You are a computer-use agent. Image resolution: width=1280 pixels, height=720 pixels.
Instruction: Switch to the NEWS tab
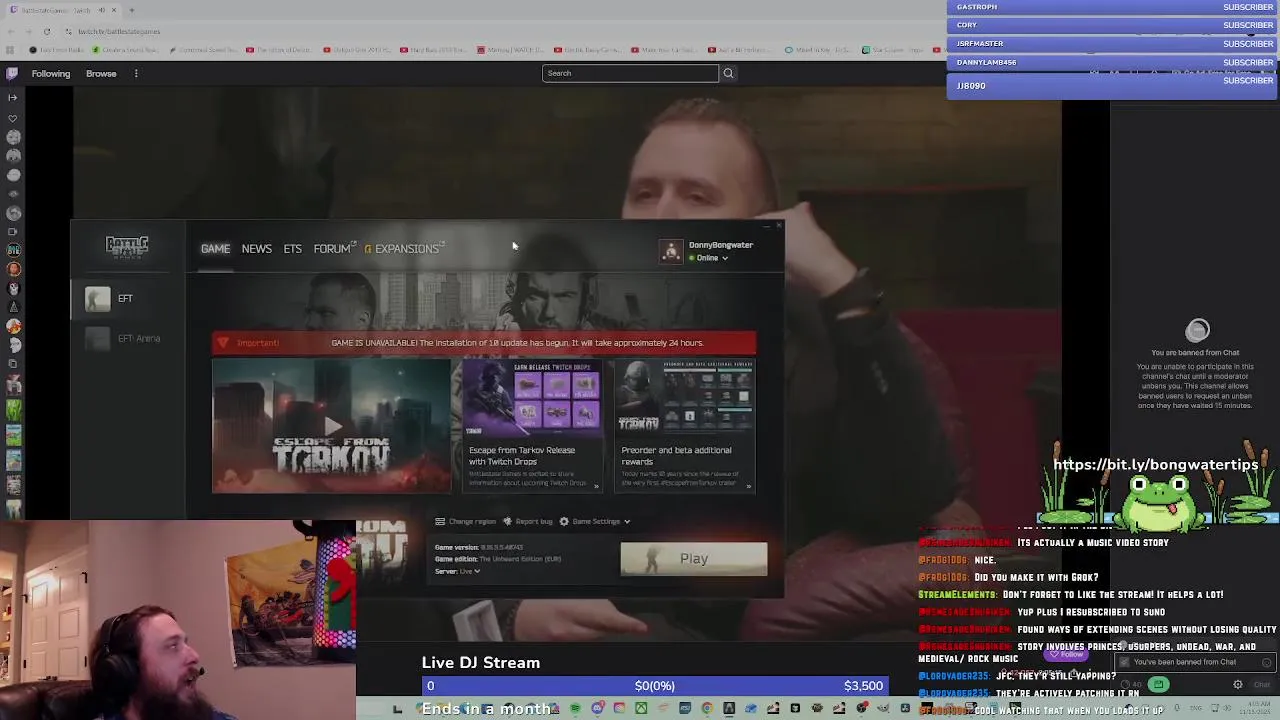(x=256, y=249)
